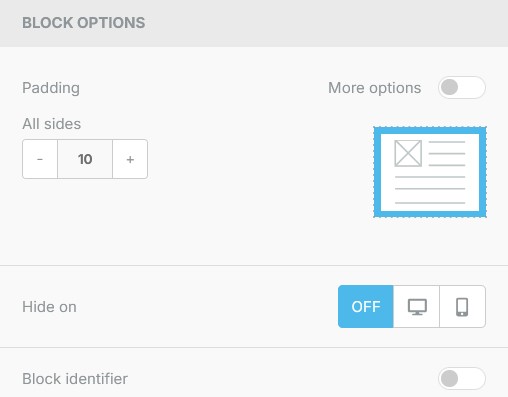The height and width of the screenshot is (397, 508).
Task: Click the Padding label
Action: [51, 88]
